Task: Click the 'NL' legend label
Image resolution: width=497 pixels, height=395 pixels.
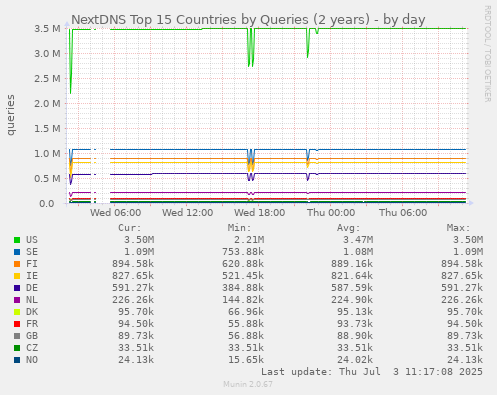Action: point(32,300)
